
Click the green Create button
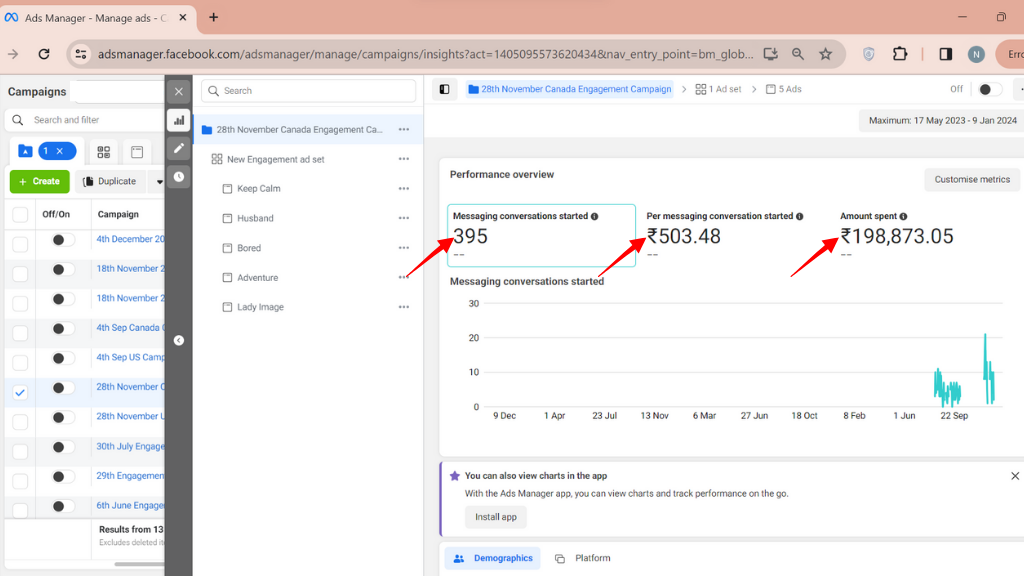pos(40,182)
